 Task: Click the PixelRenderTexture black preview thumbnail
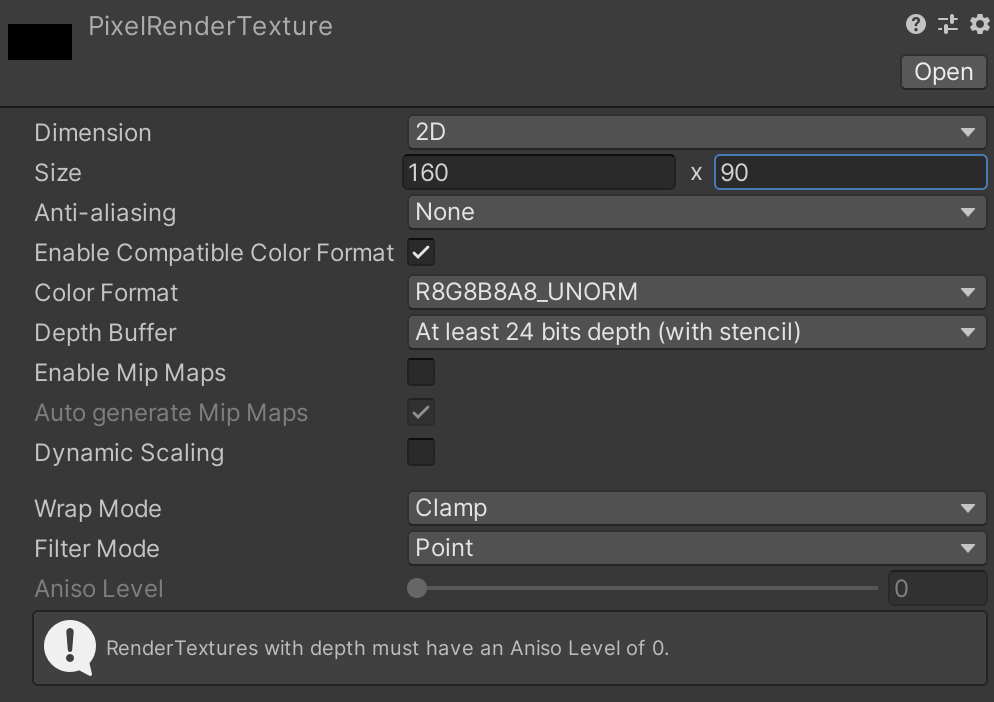point(40,42)
